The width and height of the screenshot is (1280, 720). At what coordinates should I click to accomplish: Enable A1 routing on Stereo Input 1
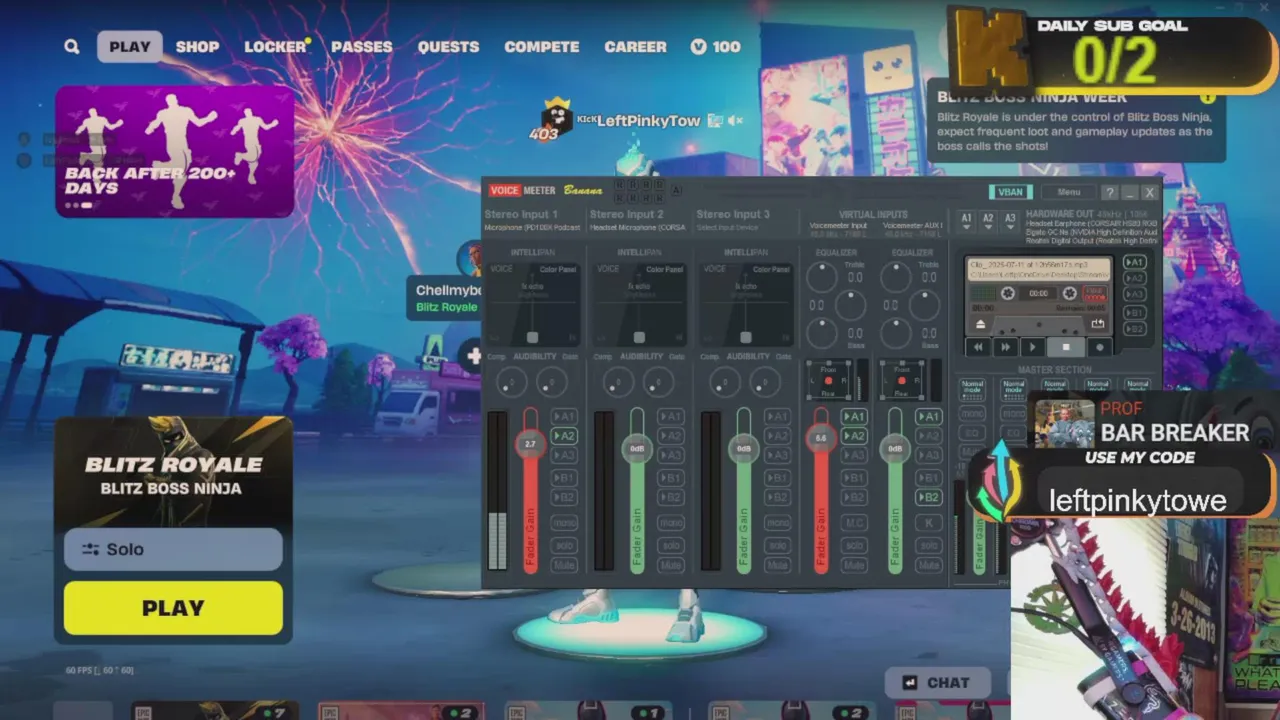coord(565,417)
